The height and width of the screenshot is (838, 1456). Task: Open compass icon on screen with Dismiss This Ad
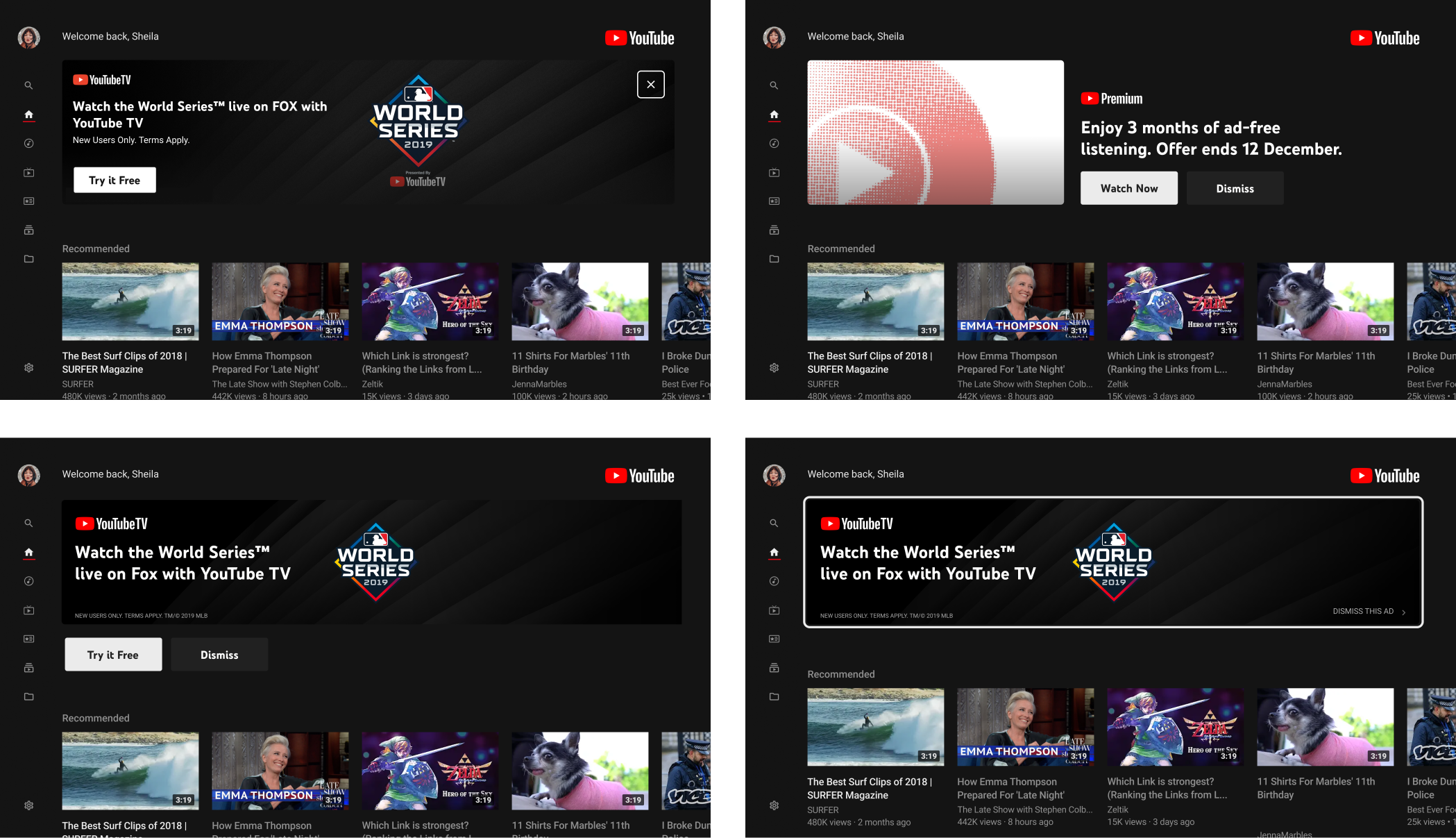(x=774, y=581)
